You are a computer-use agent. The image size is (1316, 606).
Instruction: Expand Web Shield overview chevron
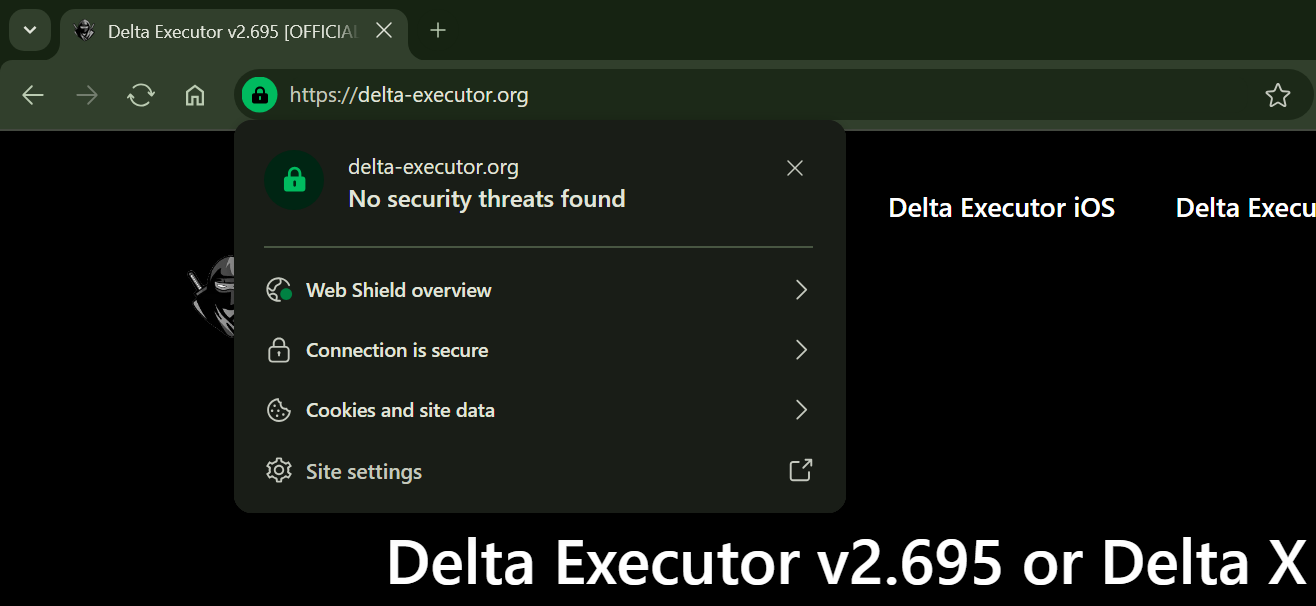(800, 290)
